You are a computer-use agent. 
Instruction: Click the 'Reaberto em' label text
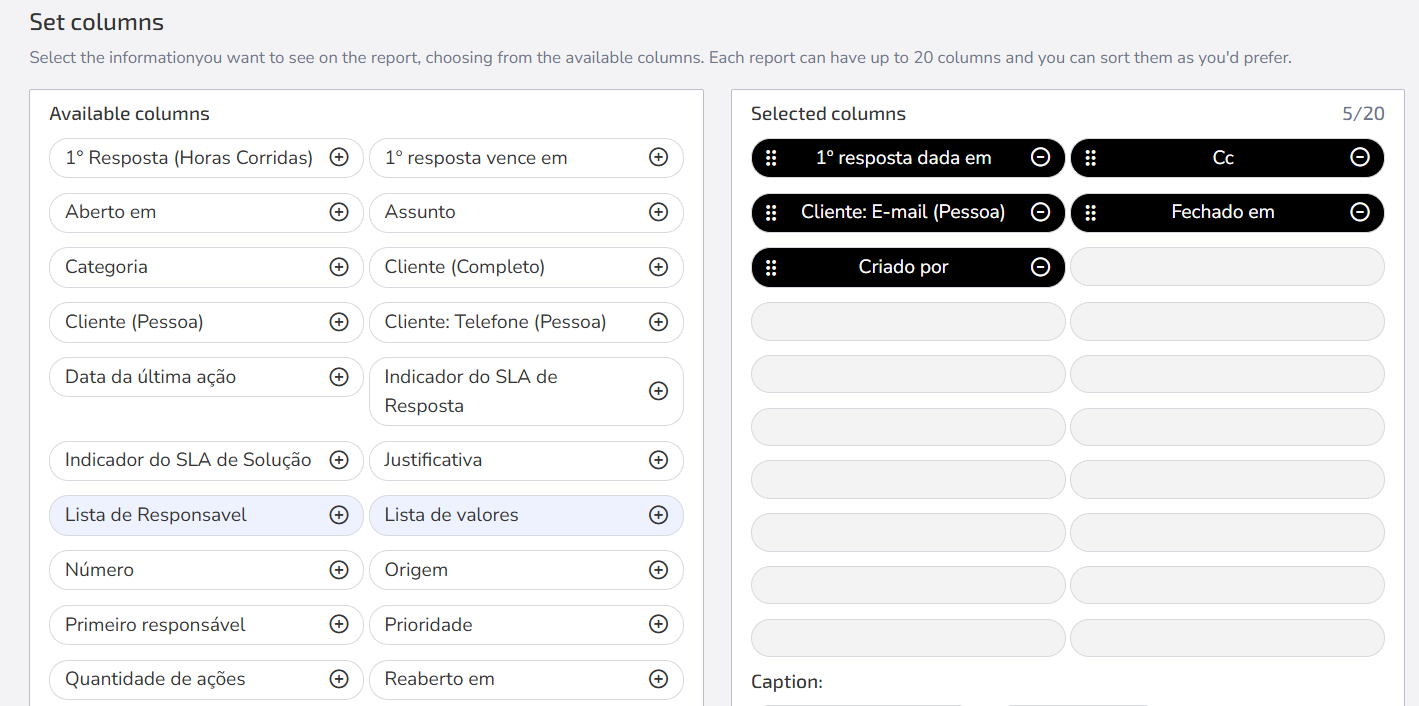439,679
